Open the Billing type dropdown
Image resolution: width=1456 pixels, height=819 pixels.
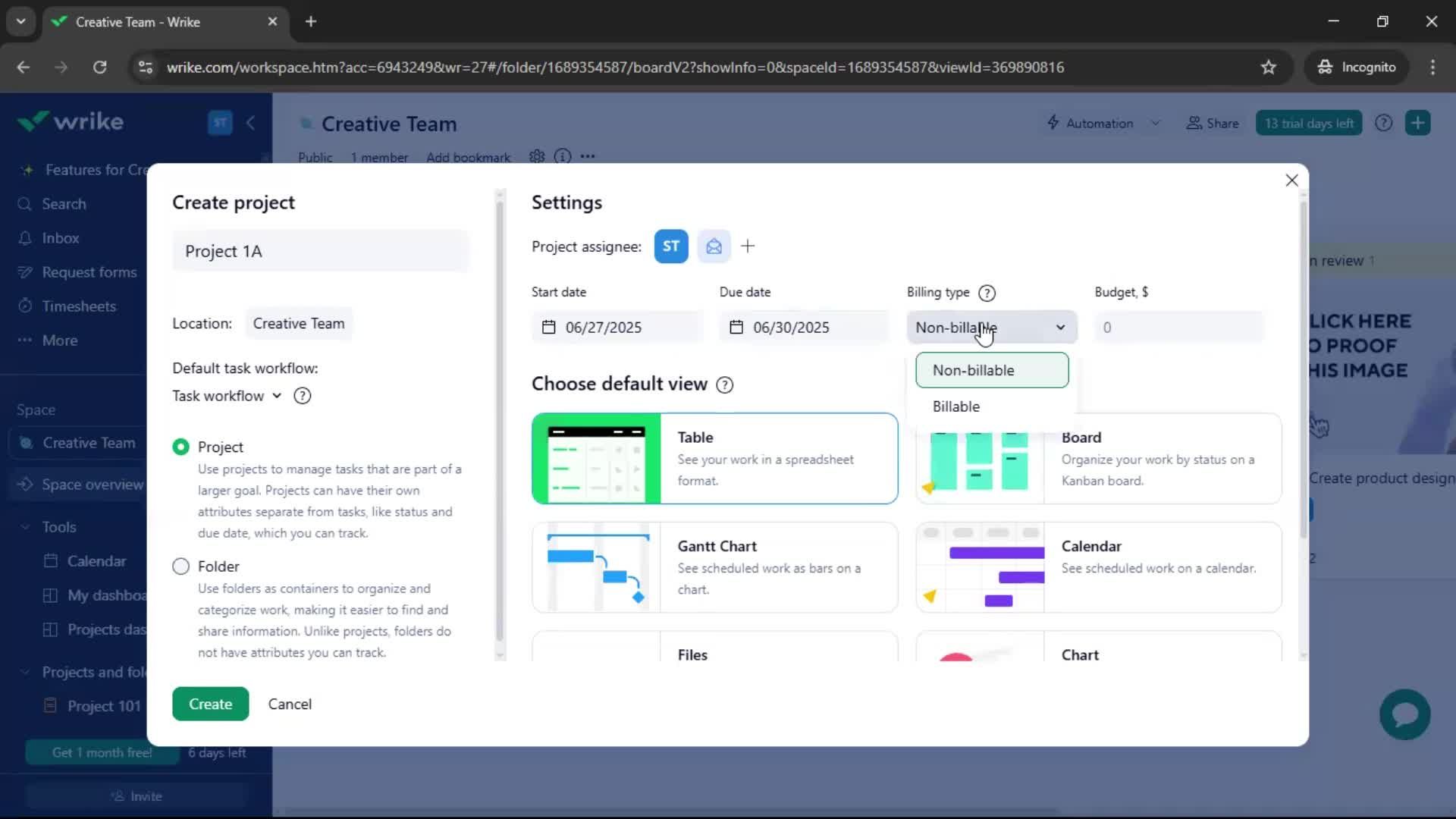click(992, 328)
